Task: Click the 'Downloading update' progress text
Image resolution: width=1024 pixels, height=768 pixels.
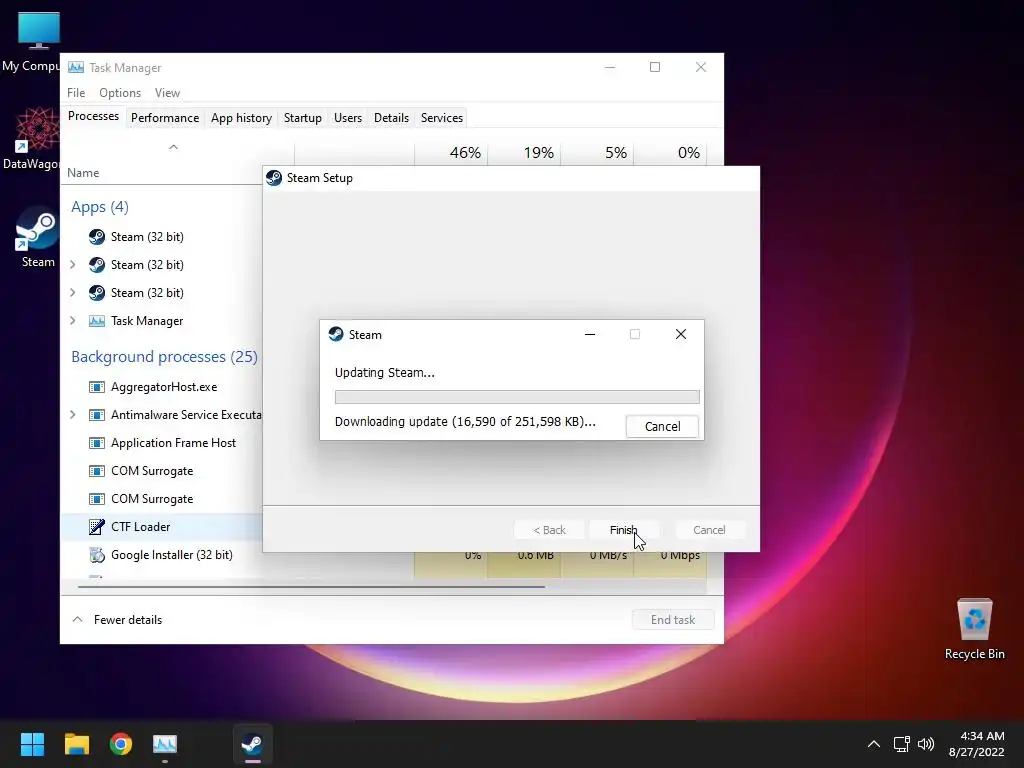Action: pos(465,422)
